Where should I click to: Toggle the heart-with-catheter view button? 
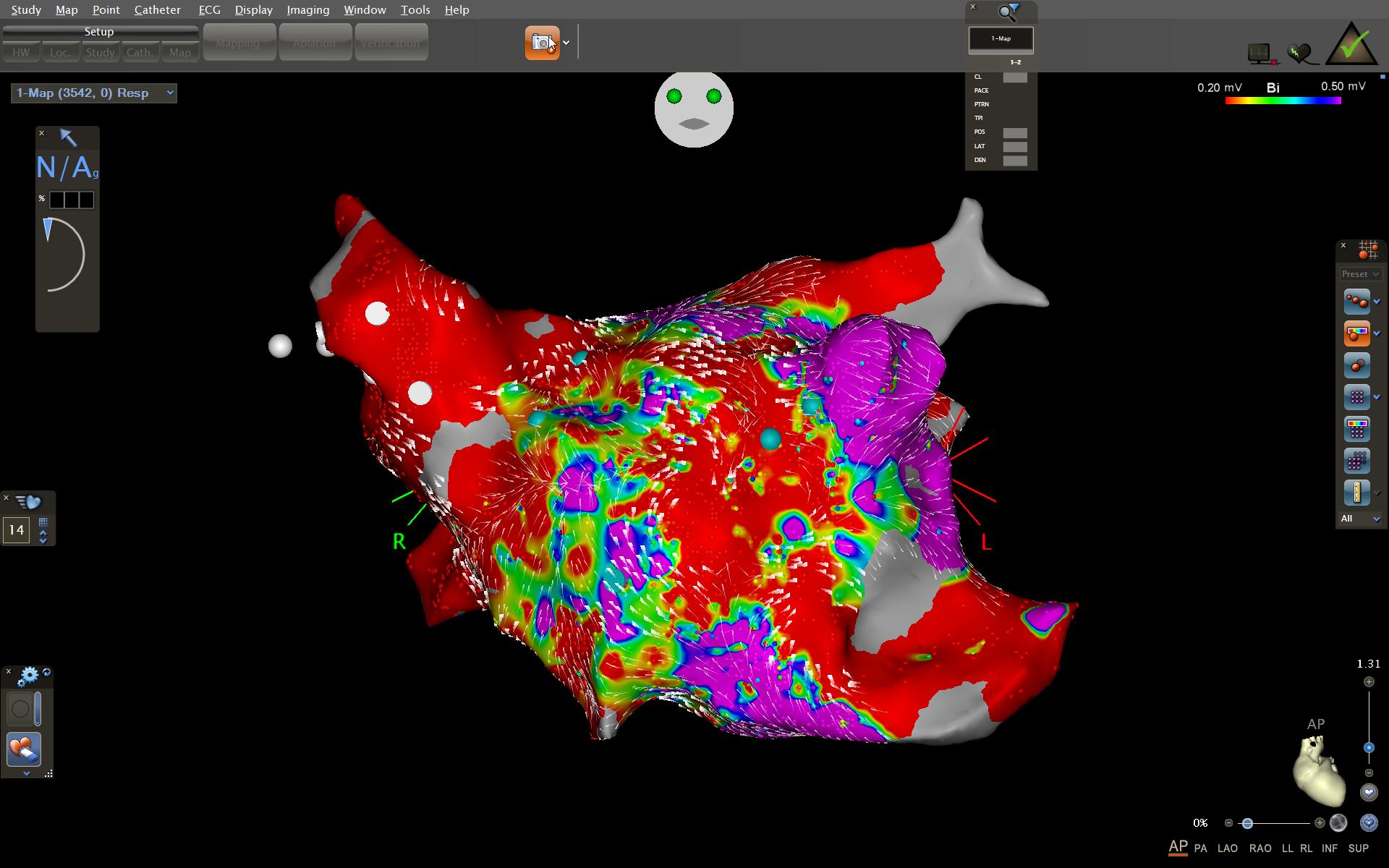[x=24, y=749]
